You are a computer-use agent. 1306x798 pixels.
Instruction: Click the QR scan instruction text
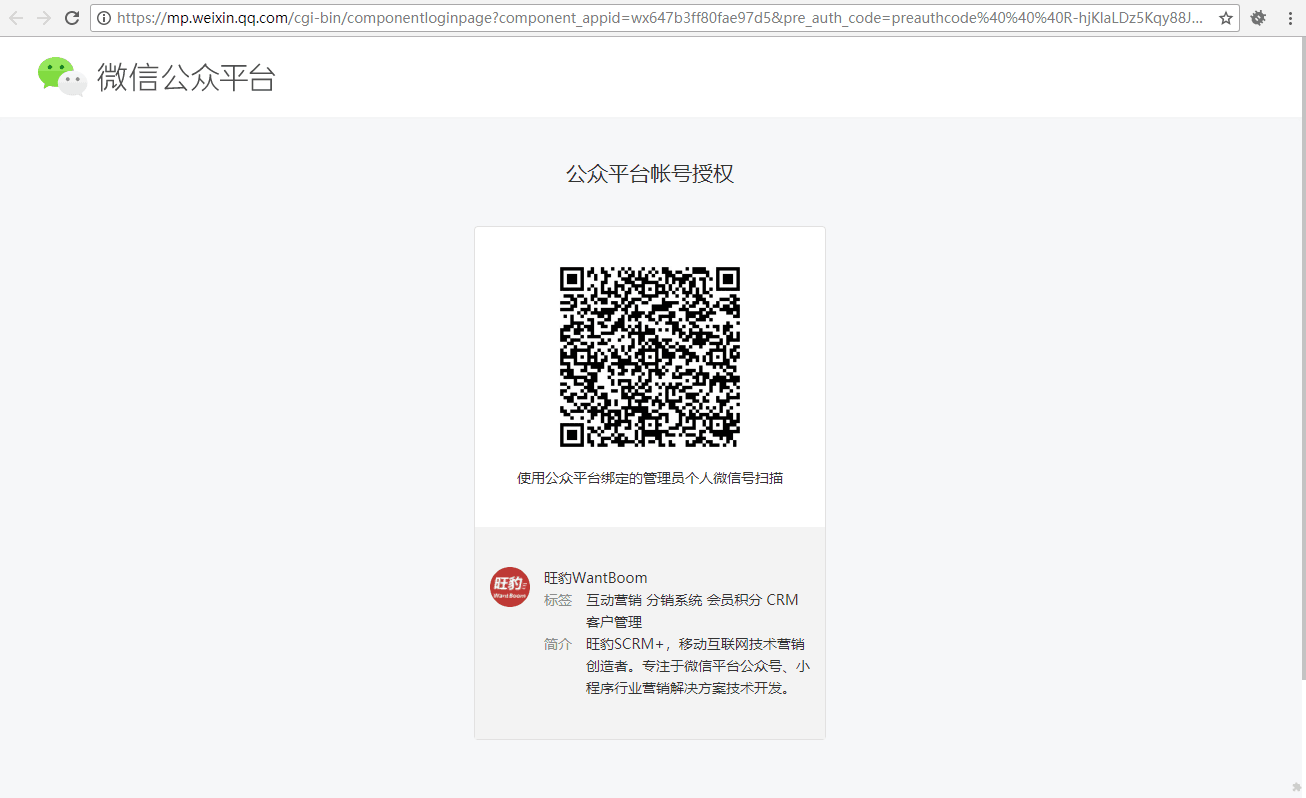[x=650, y=478]
